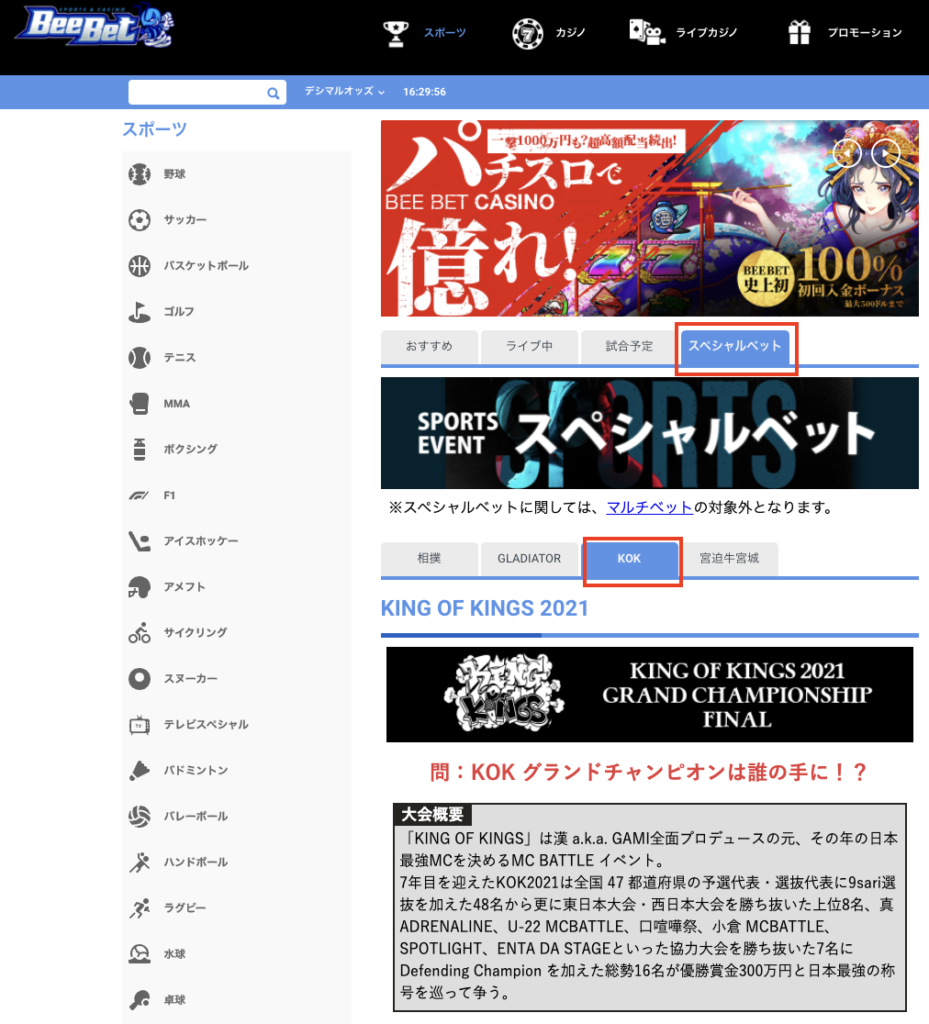This screenshot has width=929, height=1024.
Task: Switch to the スペシャルベット tab
Action: coord(734,346)
